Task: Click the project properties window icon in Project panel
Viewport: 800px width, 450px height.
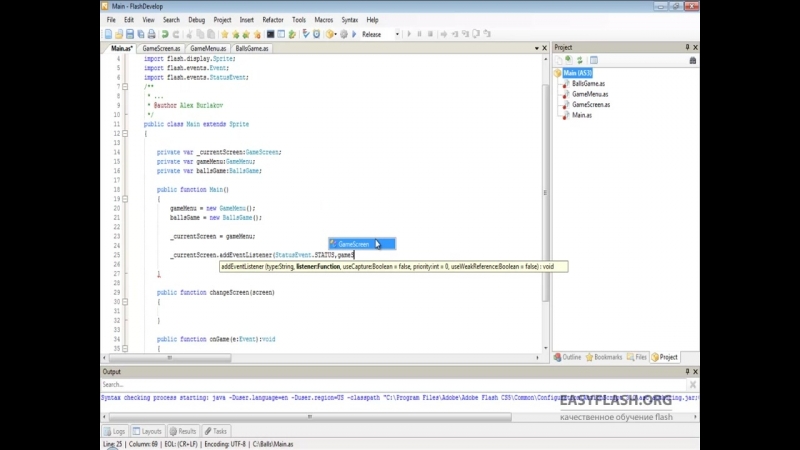Action: (x=594, y=60)
